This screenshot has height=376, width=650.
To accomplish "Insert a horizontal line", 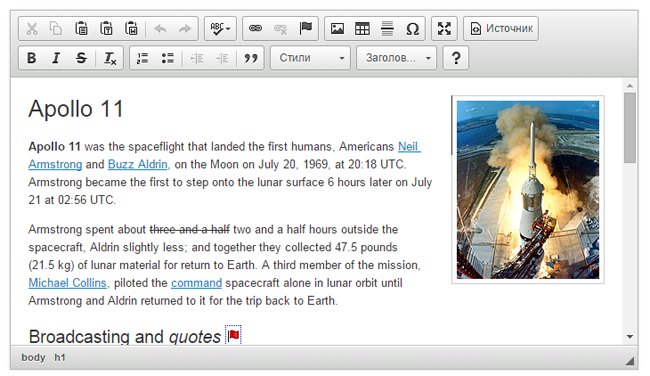I will click(387, 29).
